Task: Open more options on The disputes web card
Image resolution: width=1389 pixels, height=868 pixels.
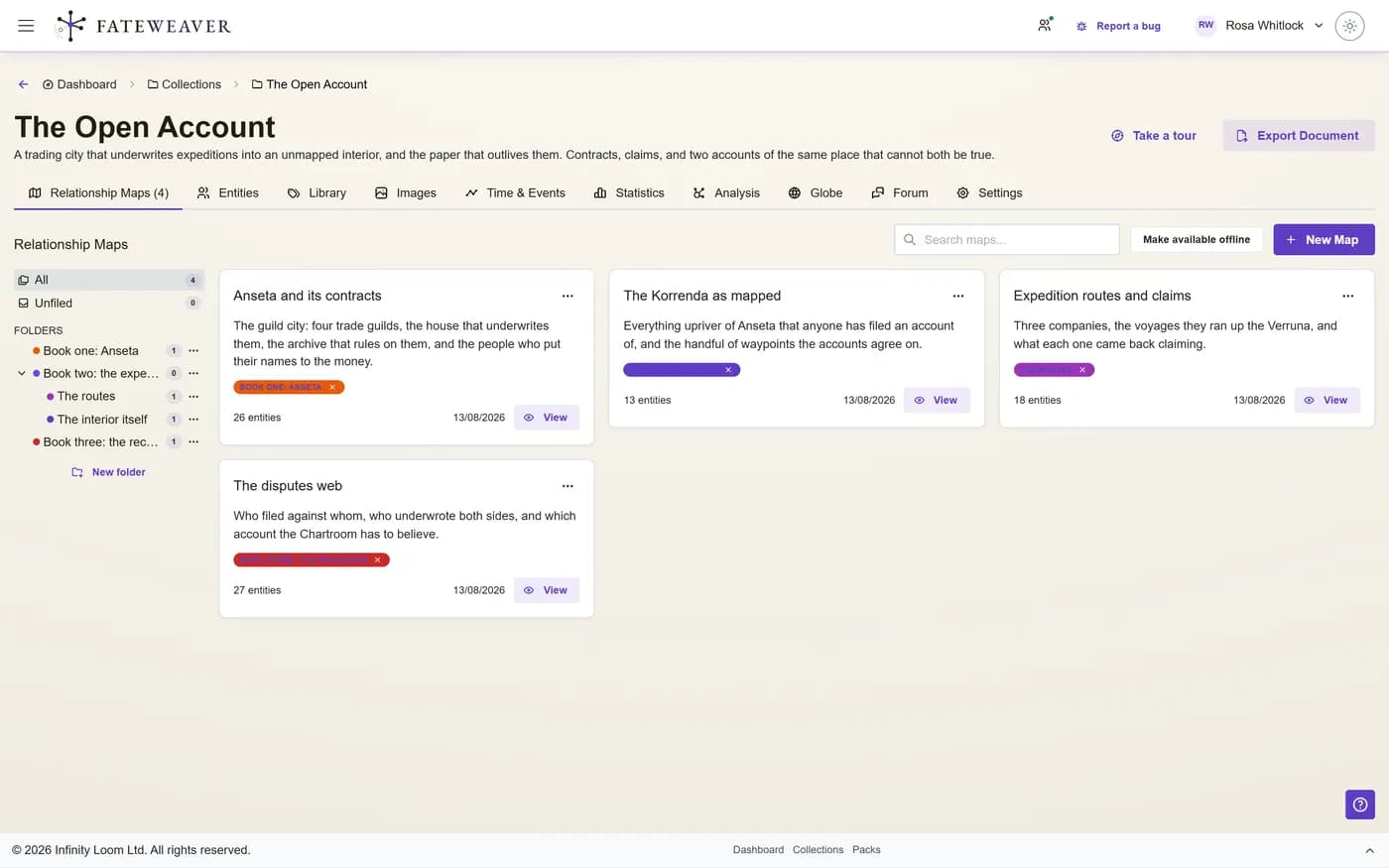Action: tap(568, 486)
